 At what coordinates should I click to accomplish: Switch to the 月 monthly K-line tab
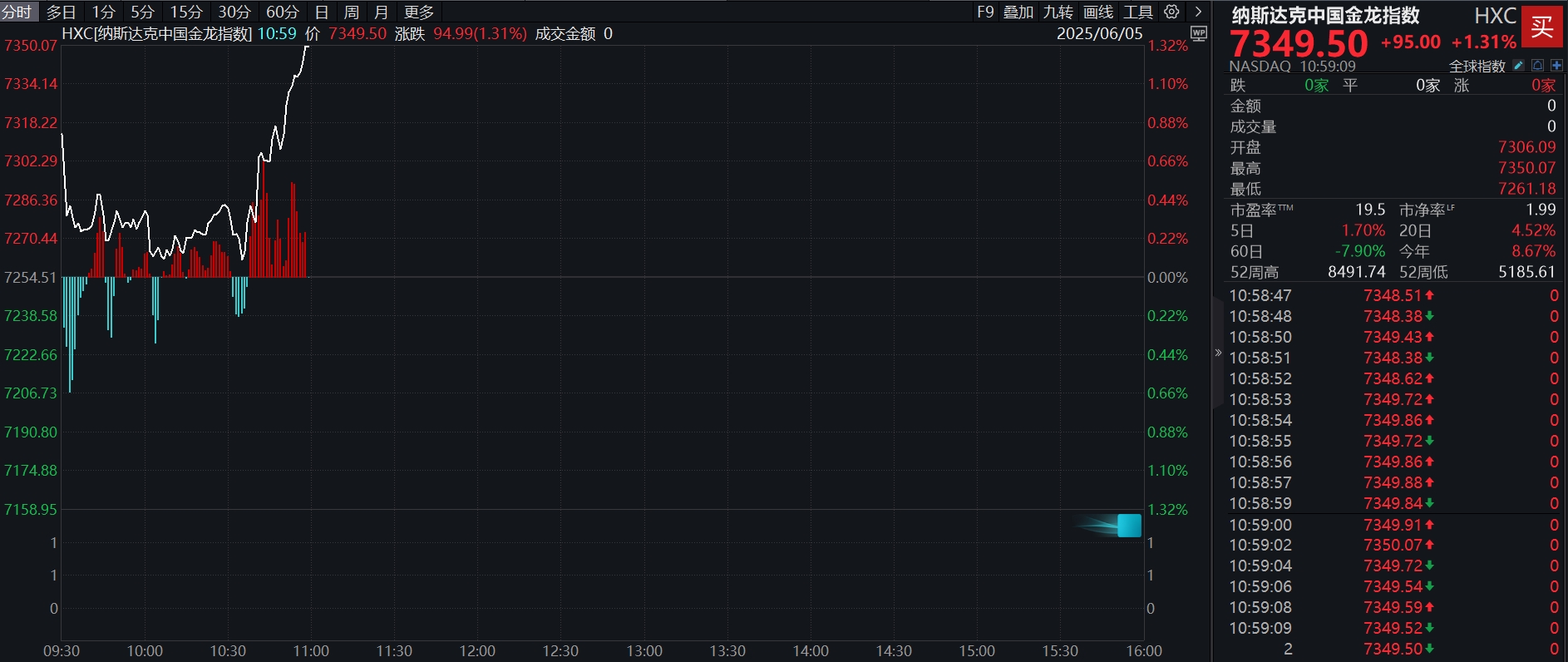click(x=382, y=12)
